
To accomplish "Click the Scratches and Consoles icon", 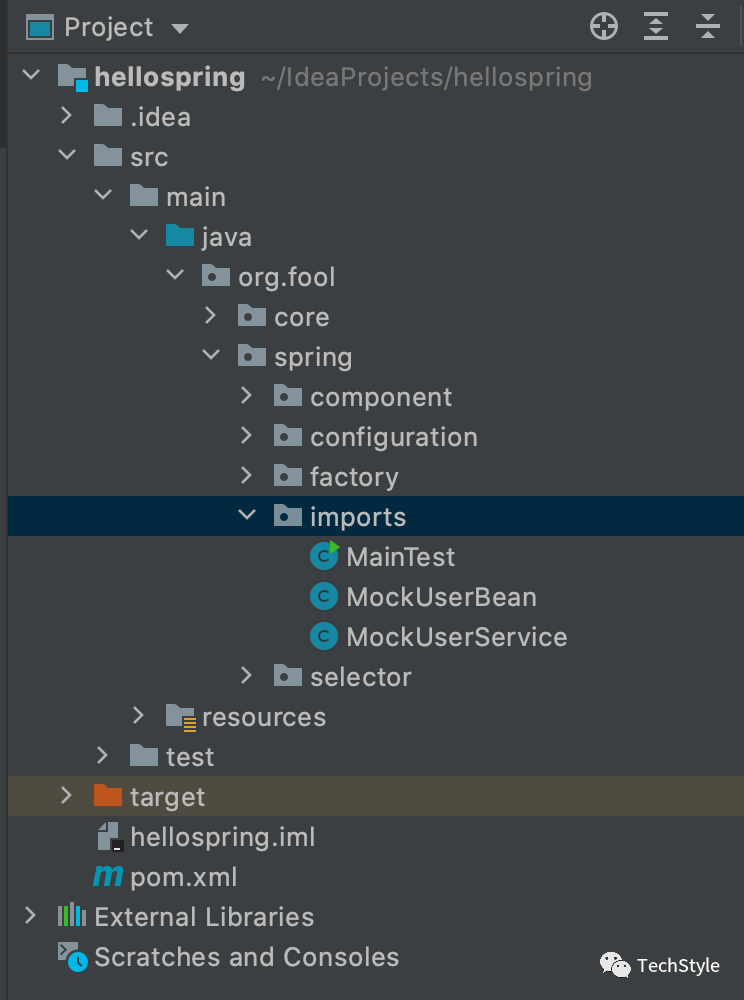I will point(72,956).
